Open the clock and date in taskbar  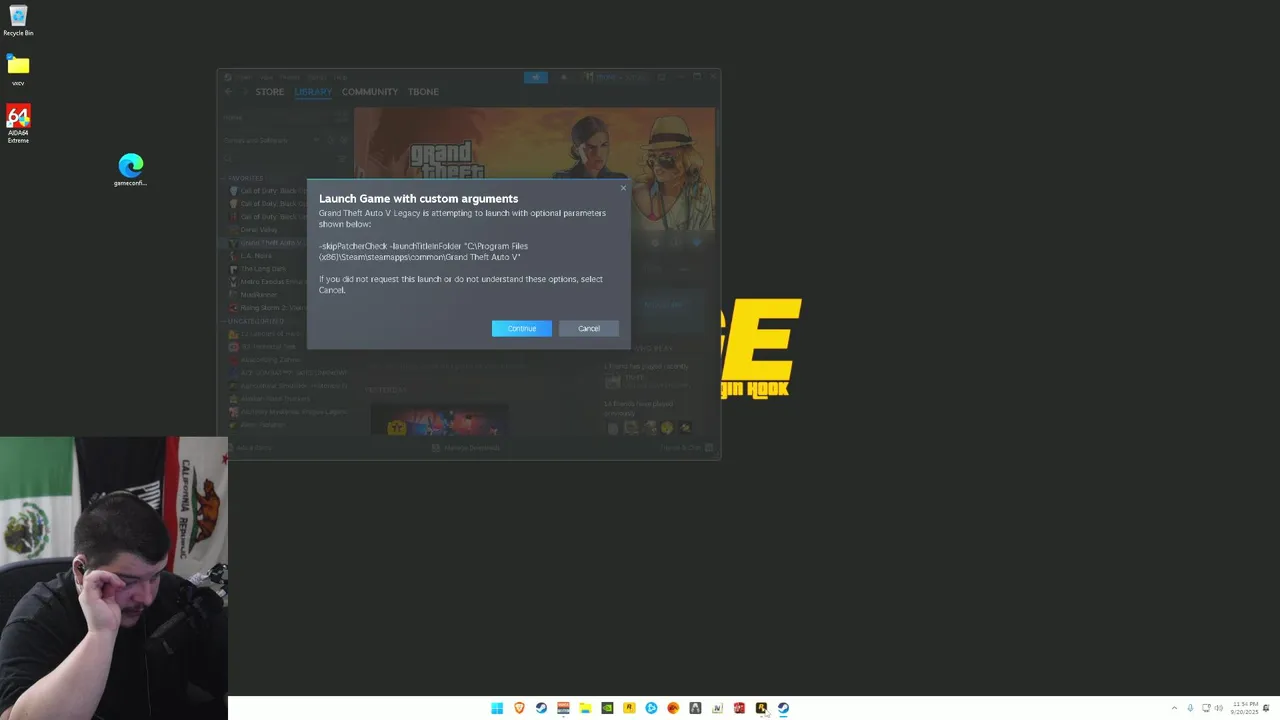coord(1245,708)
